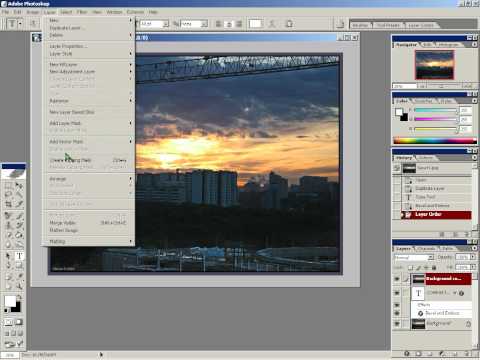Image resolution: width=480 pixels, height=360 pixels.
Task: Toggle lock transparent pixels in Layers panel
Action: [411, 267]
